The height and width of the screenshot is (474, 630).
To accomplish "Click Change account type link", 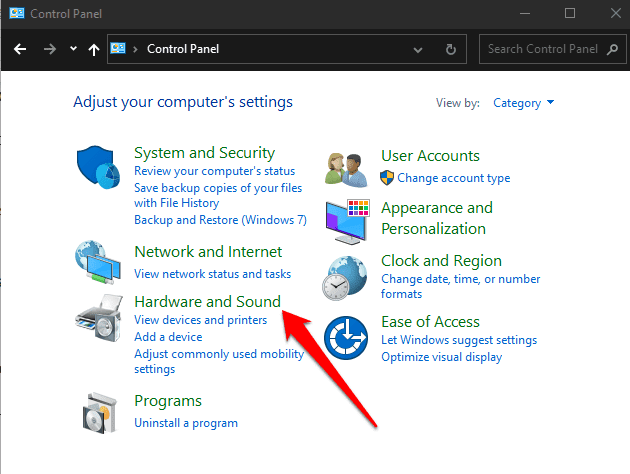I will [x=453, y=178].
